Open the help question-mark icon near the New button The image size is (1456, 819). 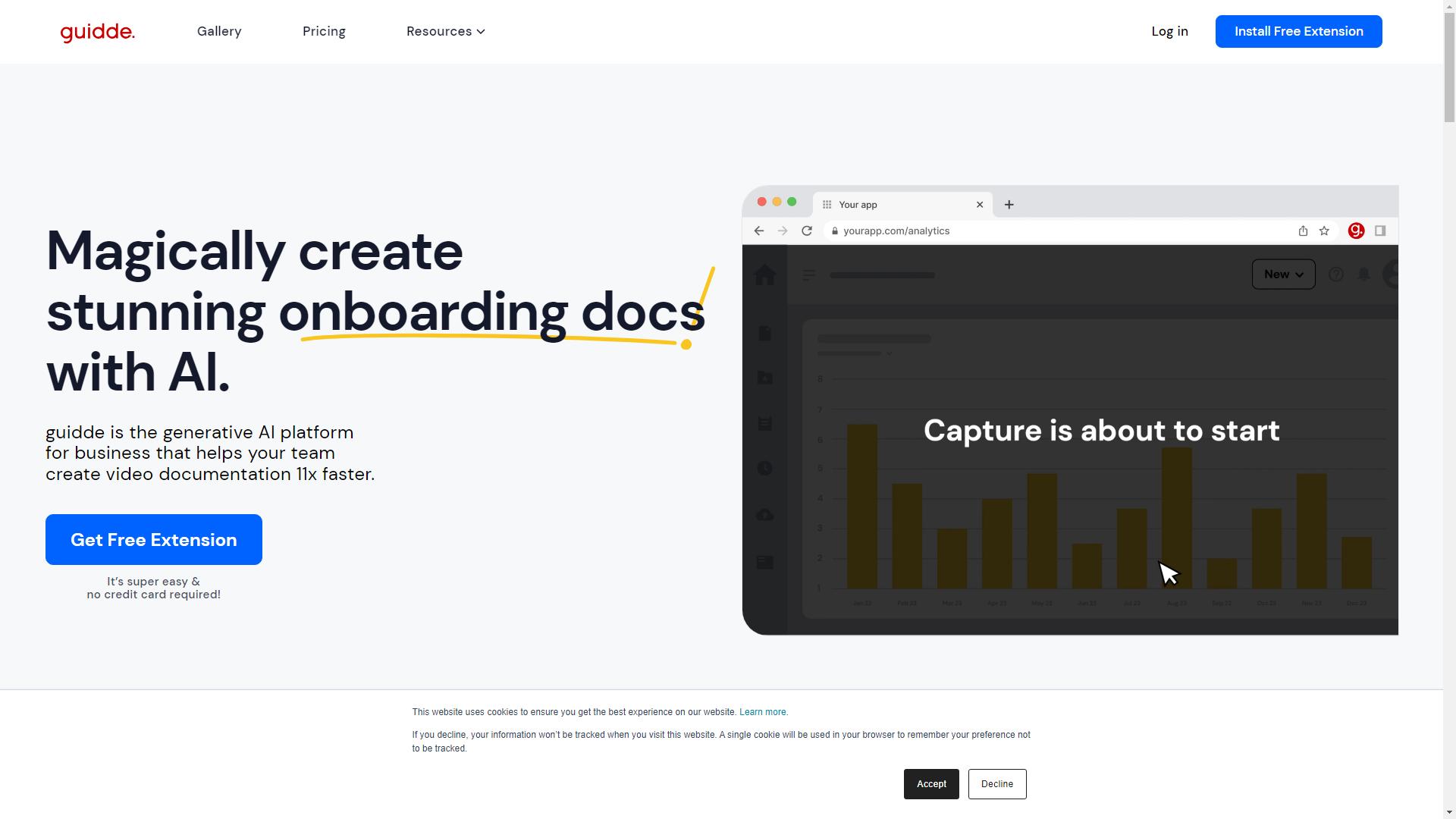[1336, 275]
